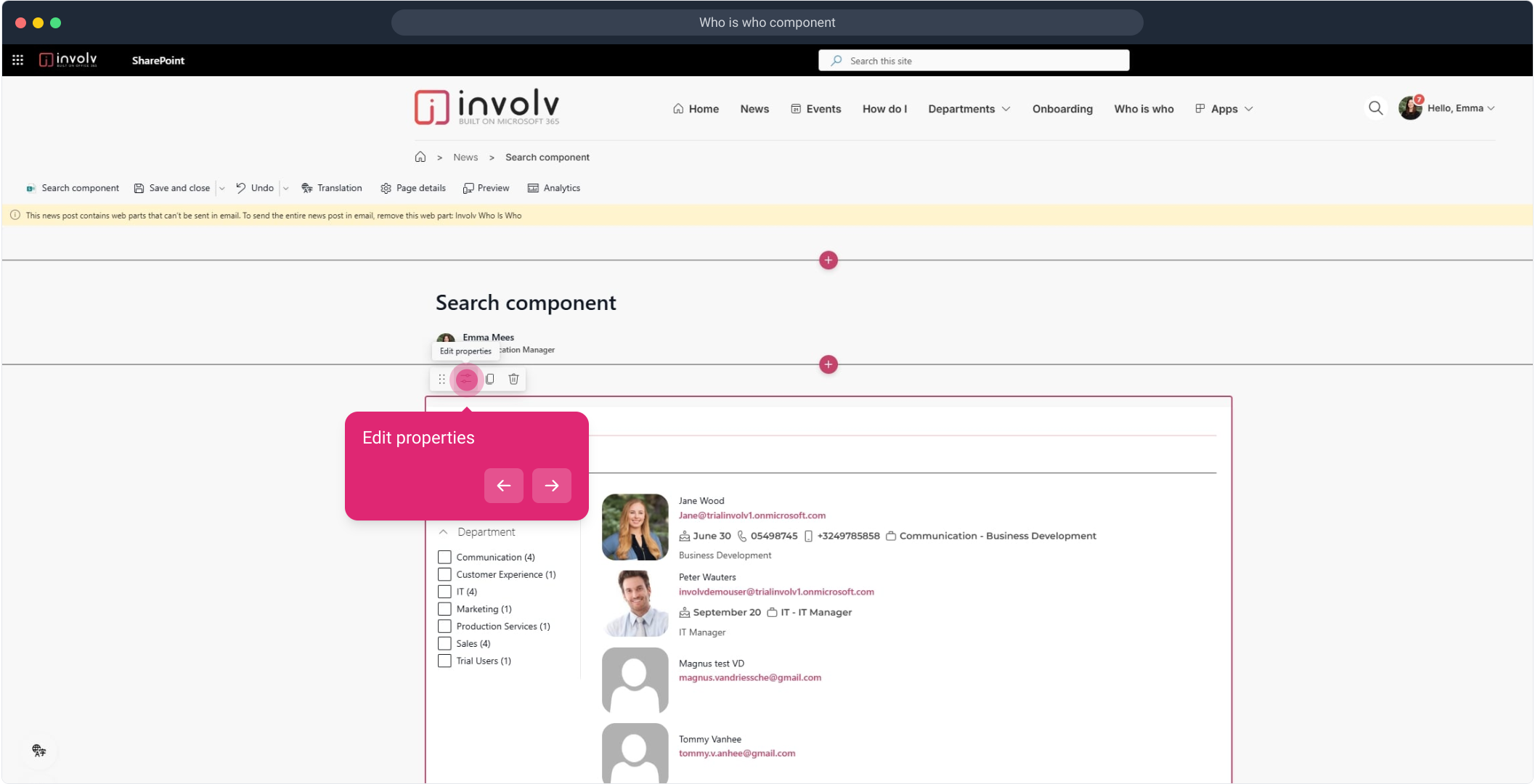Click Search component breadcrumb text
Viewport: 1535px width, 784px height.
point(547,157)
